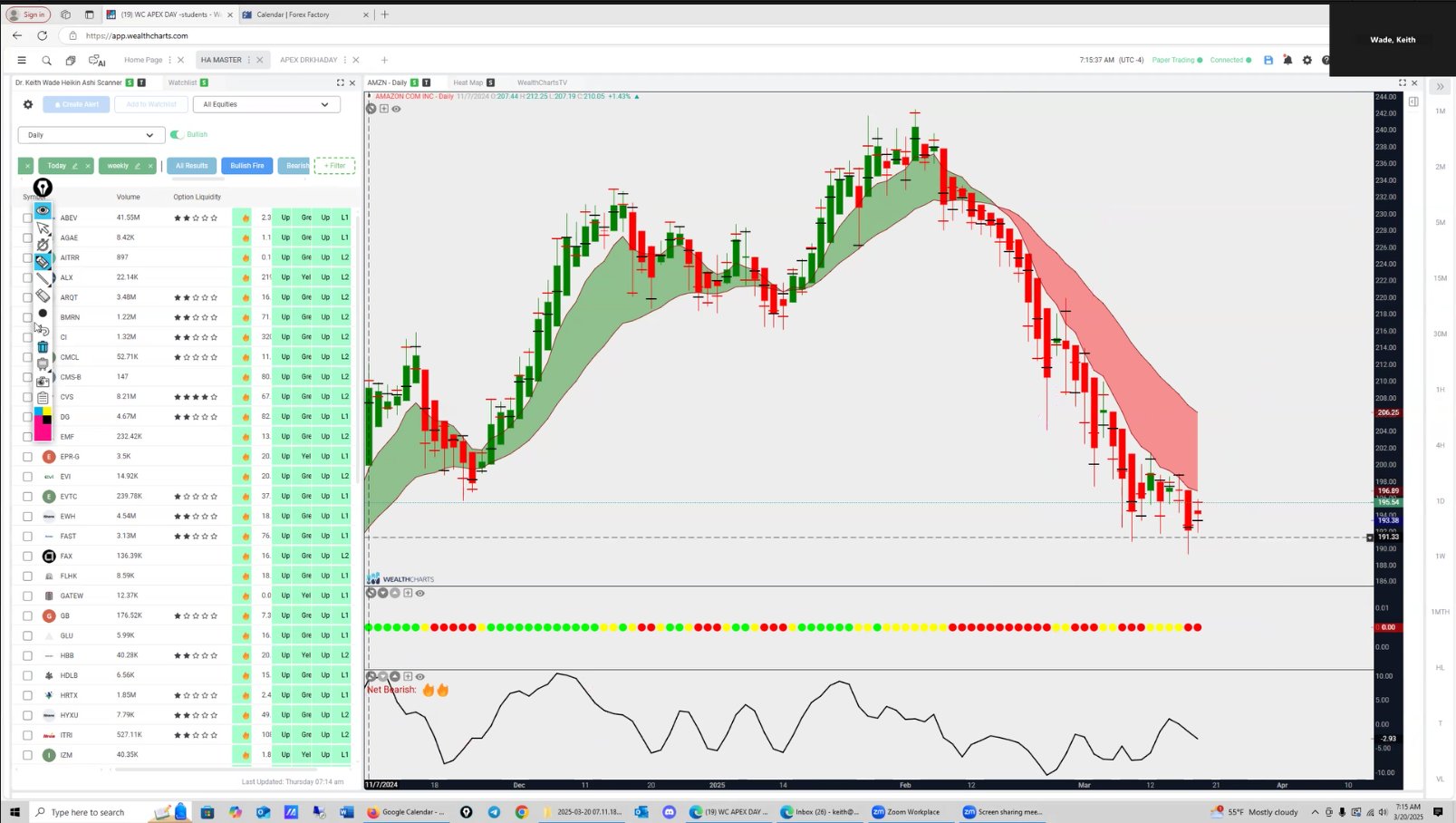Open the search magnifier in top bar

(46, 61)
